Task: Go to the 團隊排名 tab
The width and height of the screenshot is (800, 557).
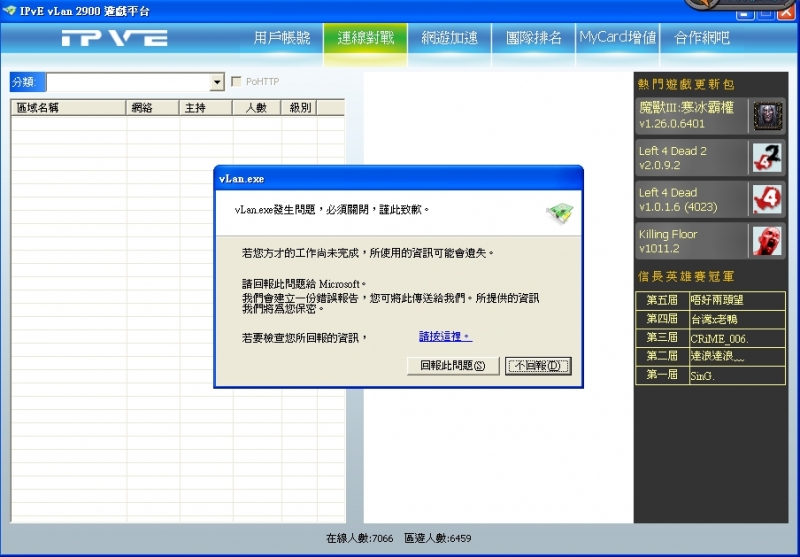Action: point(534,38)
